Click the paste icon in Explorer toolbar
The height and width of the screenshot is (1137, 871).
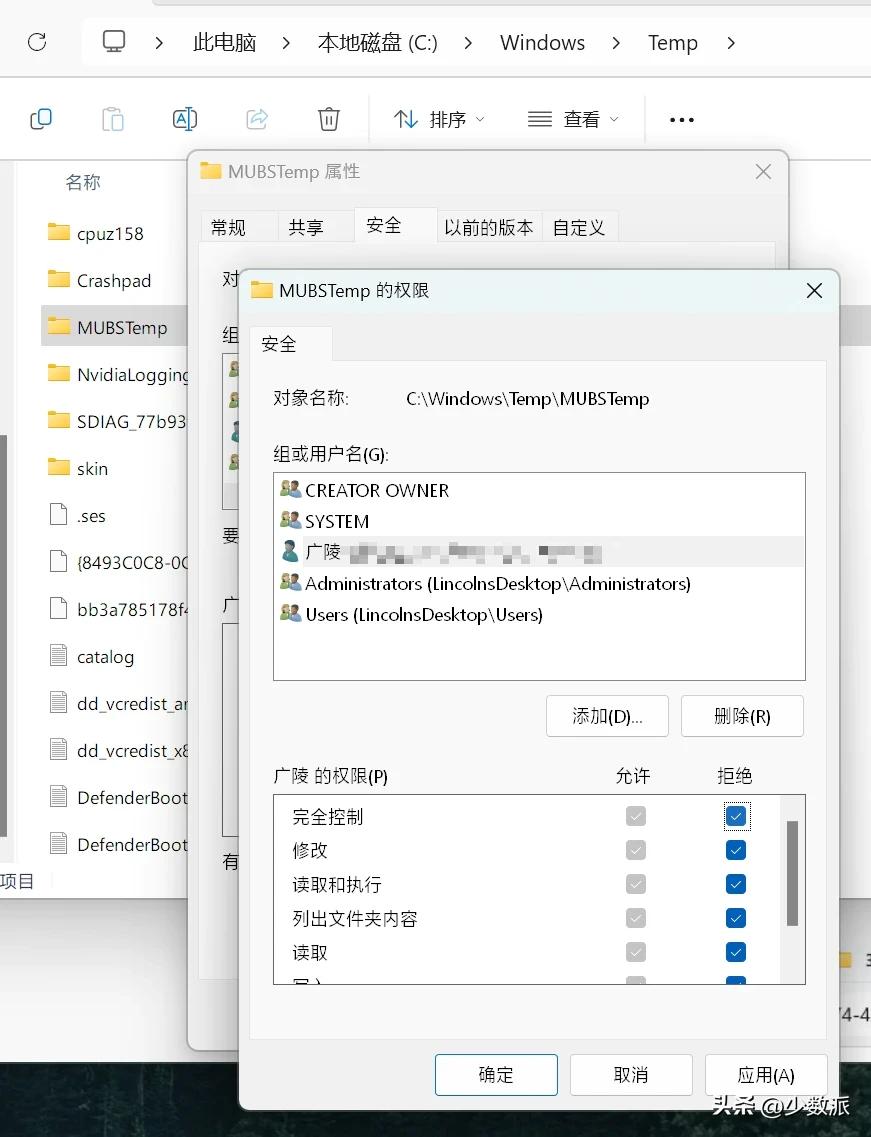tap(112, 118)
